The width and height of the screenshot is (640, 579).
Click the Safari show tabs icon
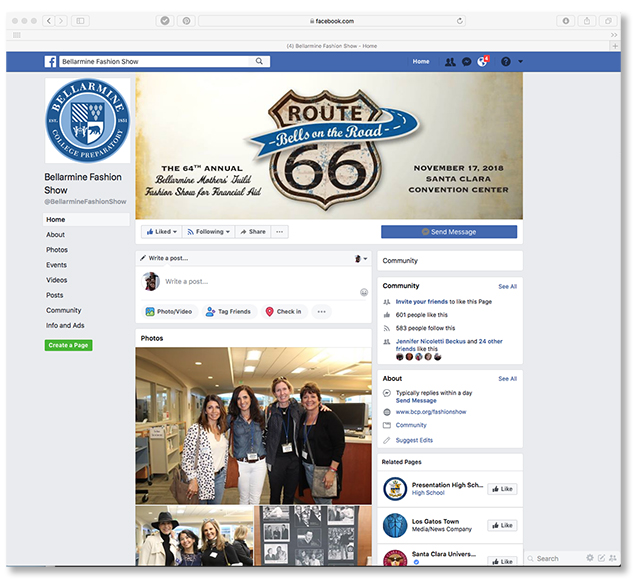point(608,21)
